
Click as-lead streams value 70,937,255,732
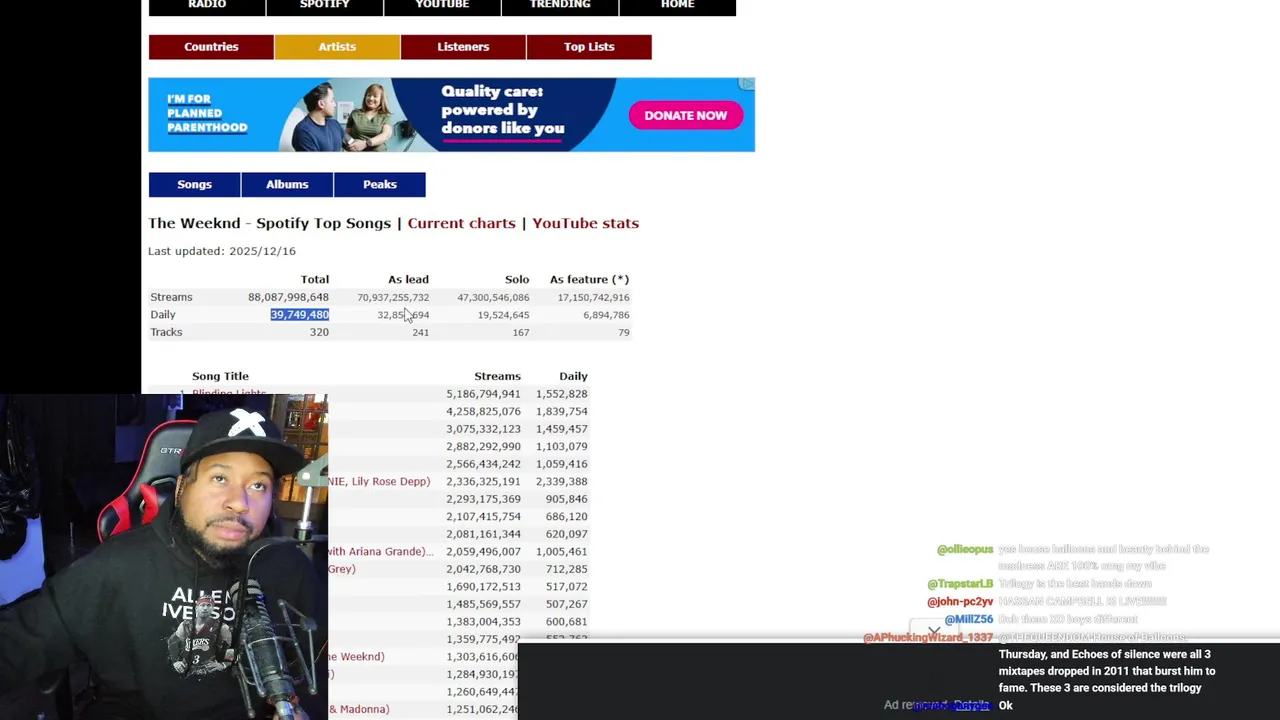pos(393,297)
